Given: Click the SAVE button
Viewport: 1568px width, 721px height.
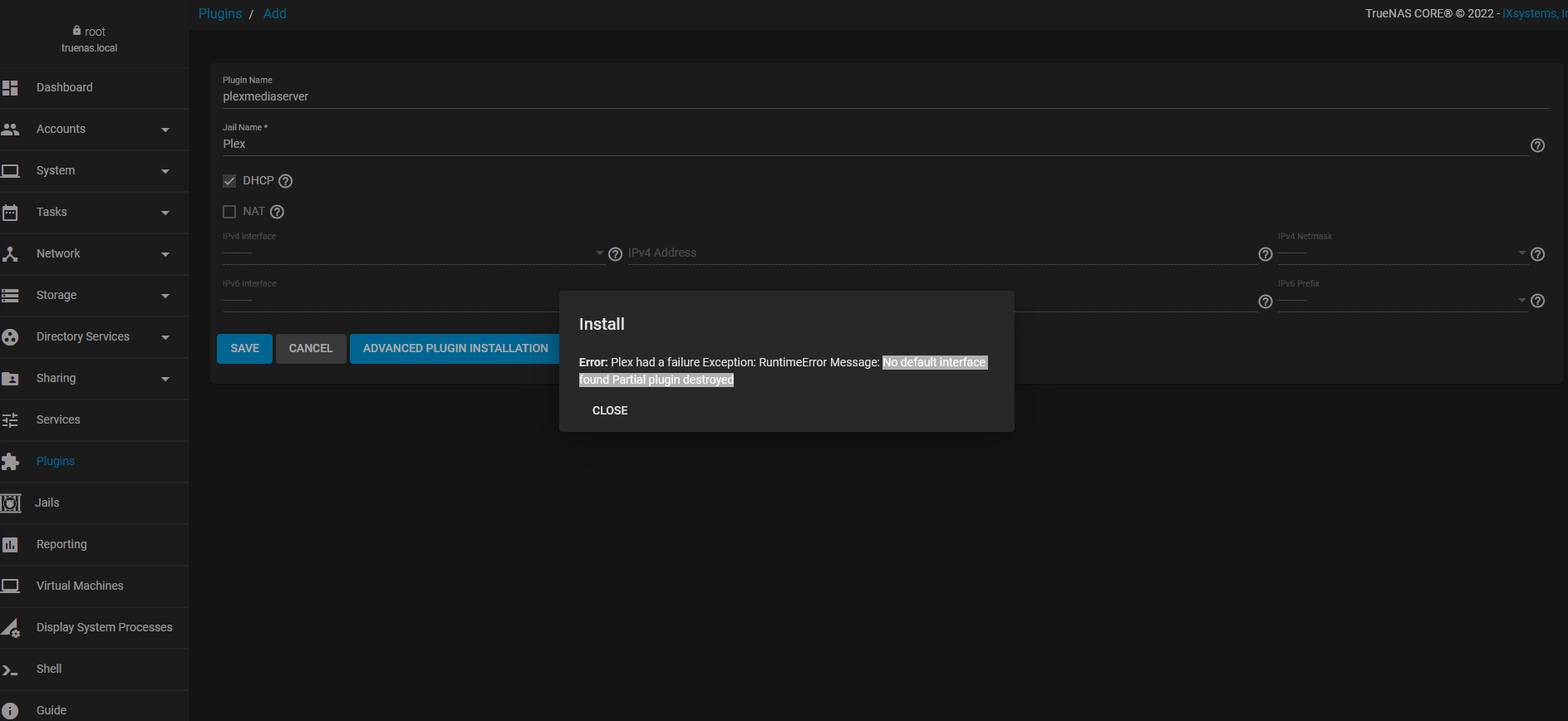Looking at the screenshot, I should (x=244, y=349).
